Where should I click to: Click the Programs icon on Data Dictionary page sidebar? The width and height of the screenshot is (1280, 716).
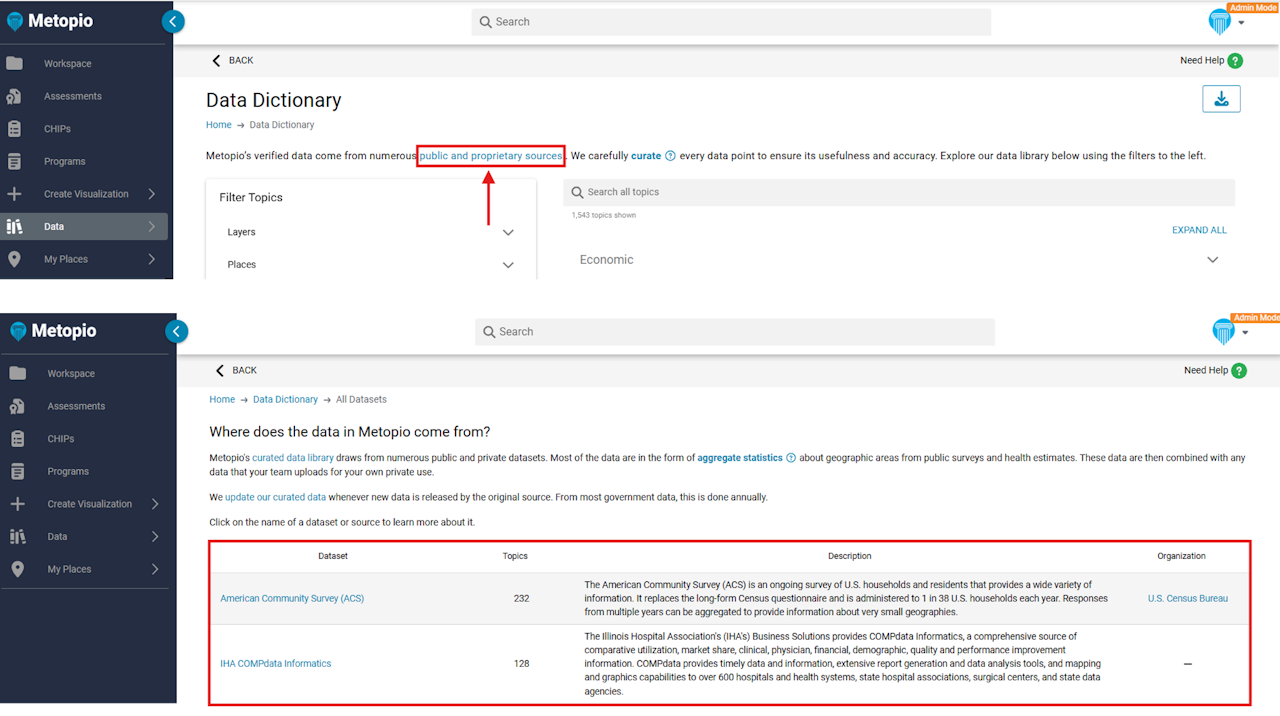(14, 161)
